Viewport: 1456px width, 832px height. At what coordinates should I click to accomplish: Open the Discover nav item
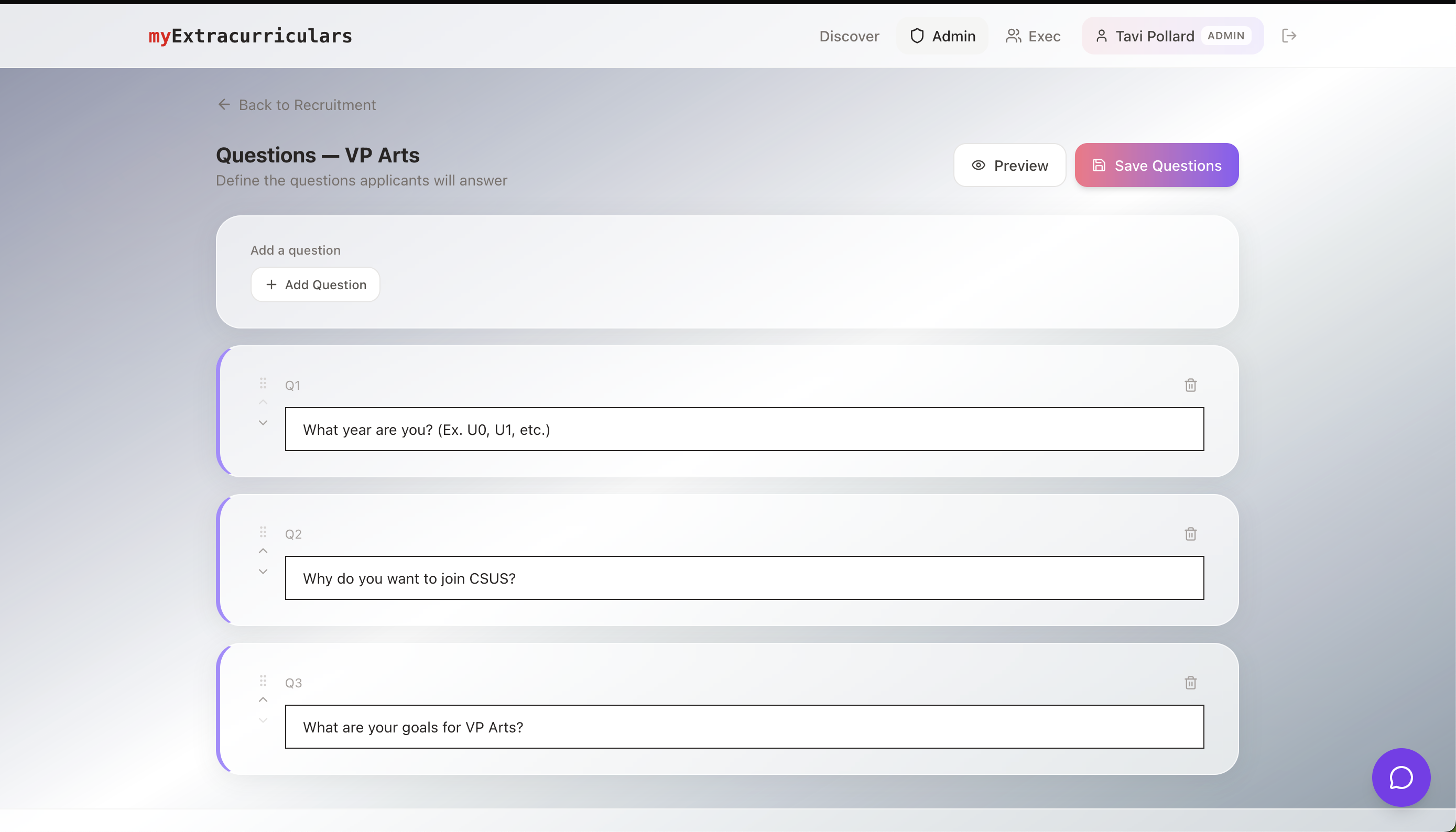click(849, 36)
